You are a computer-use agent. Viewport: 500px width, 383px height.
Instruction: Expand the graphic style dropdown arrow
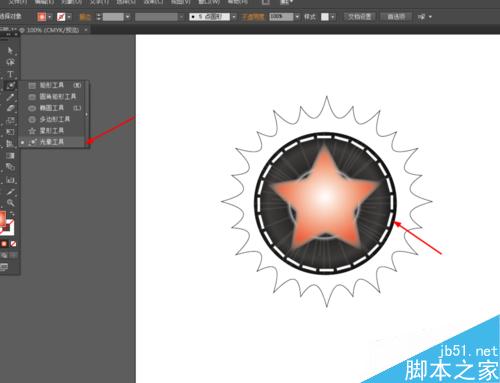[332, 17]
